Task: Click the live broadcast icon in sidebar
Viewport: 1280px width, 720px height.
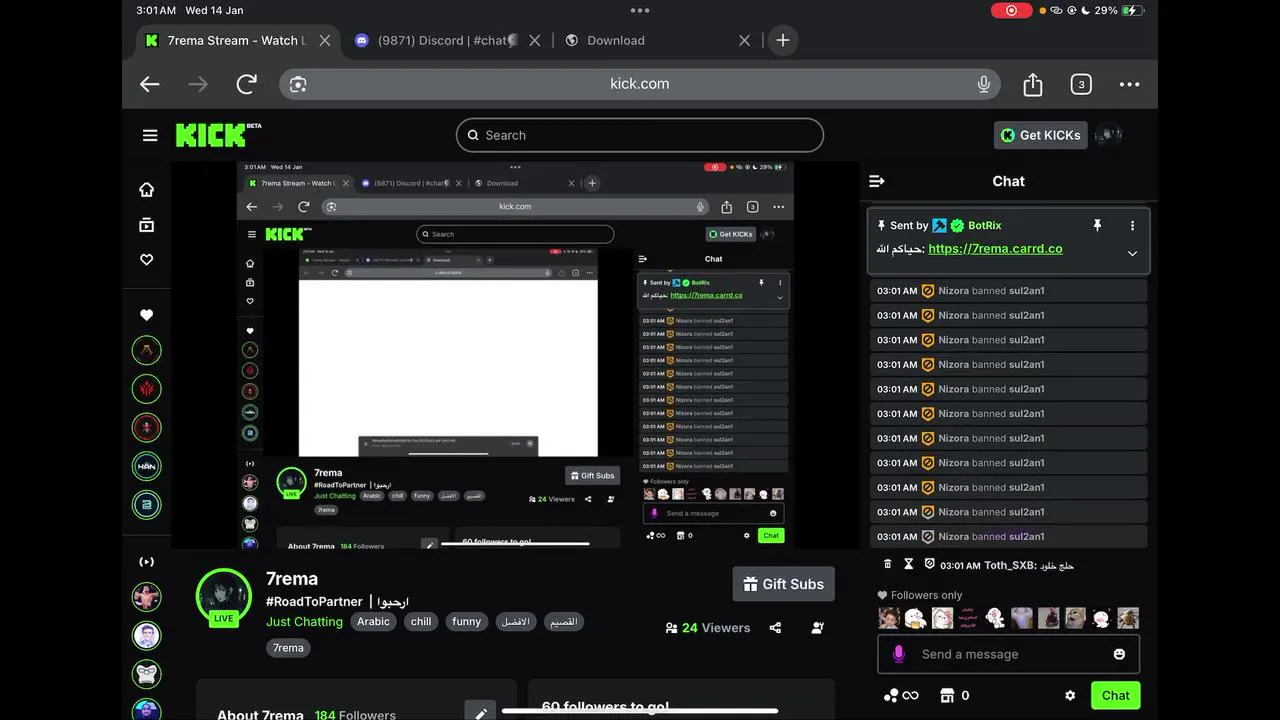Action: click(x=146, y=562)
